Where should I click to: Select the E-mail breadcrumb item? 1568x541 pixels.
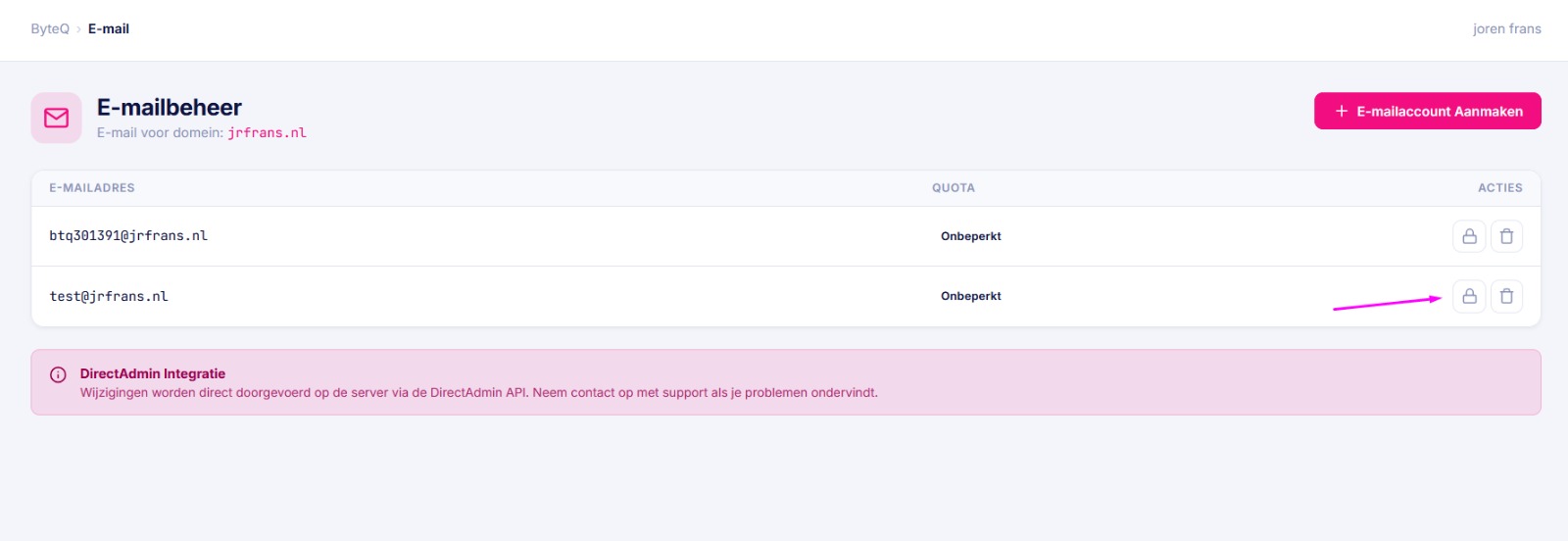109,29
